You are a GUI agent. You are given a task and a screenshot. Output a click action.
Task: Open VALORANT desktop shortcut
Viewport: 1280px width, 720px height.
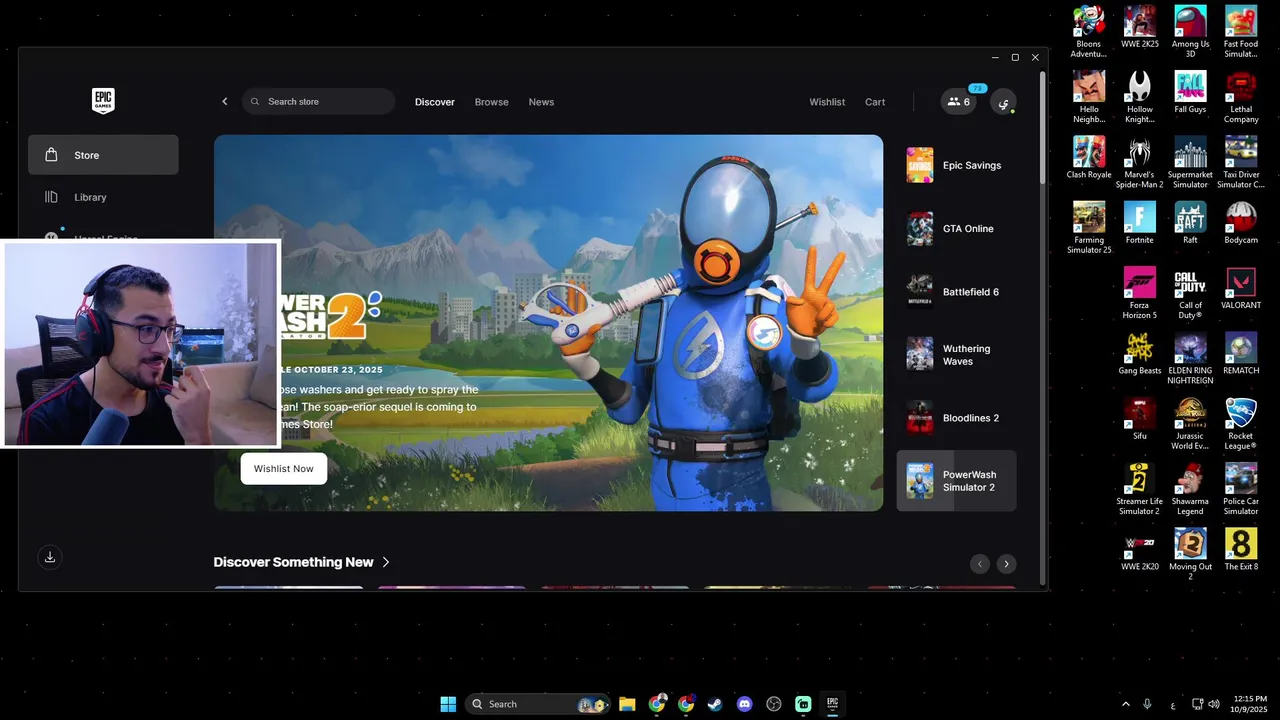tap(1241, 288)
